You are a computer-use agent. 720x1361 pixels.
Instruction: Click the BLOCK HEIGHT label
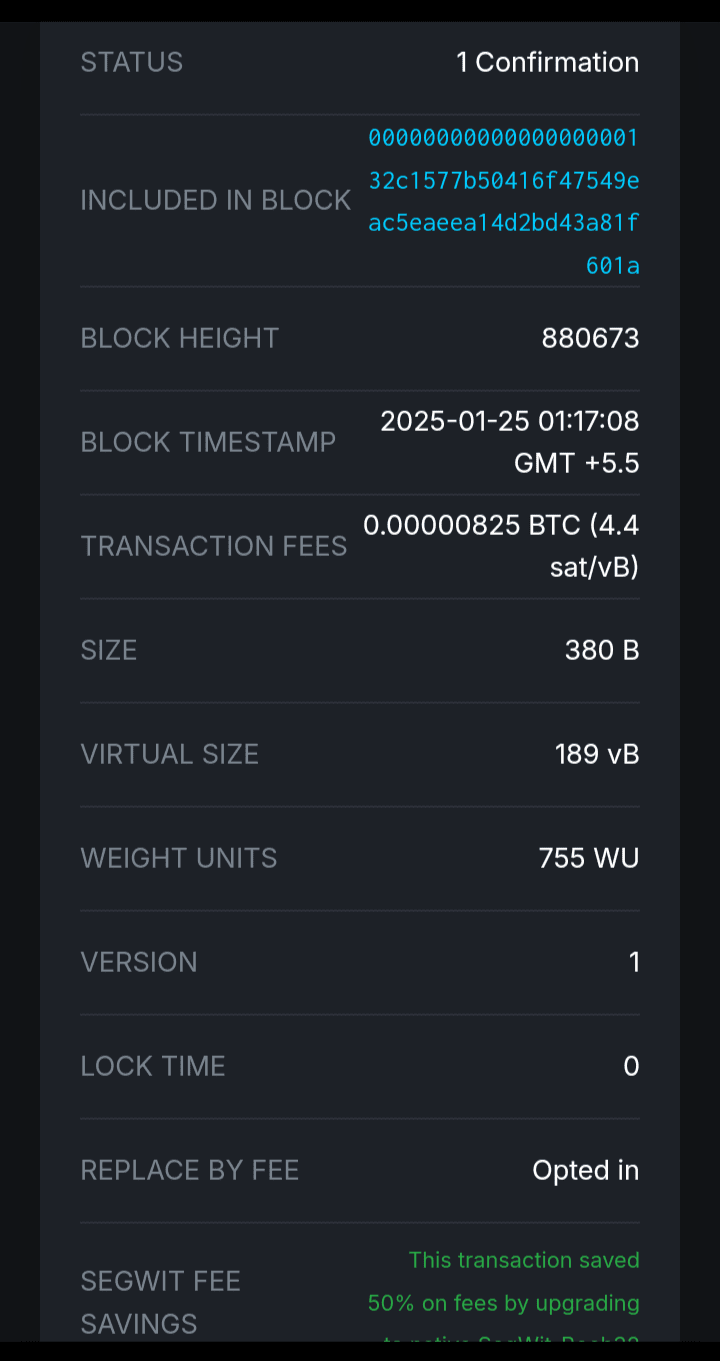pos(180,338)
